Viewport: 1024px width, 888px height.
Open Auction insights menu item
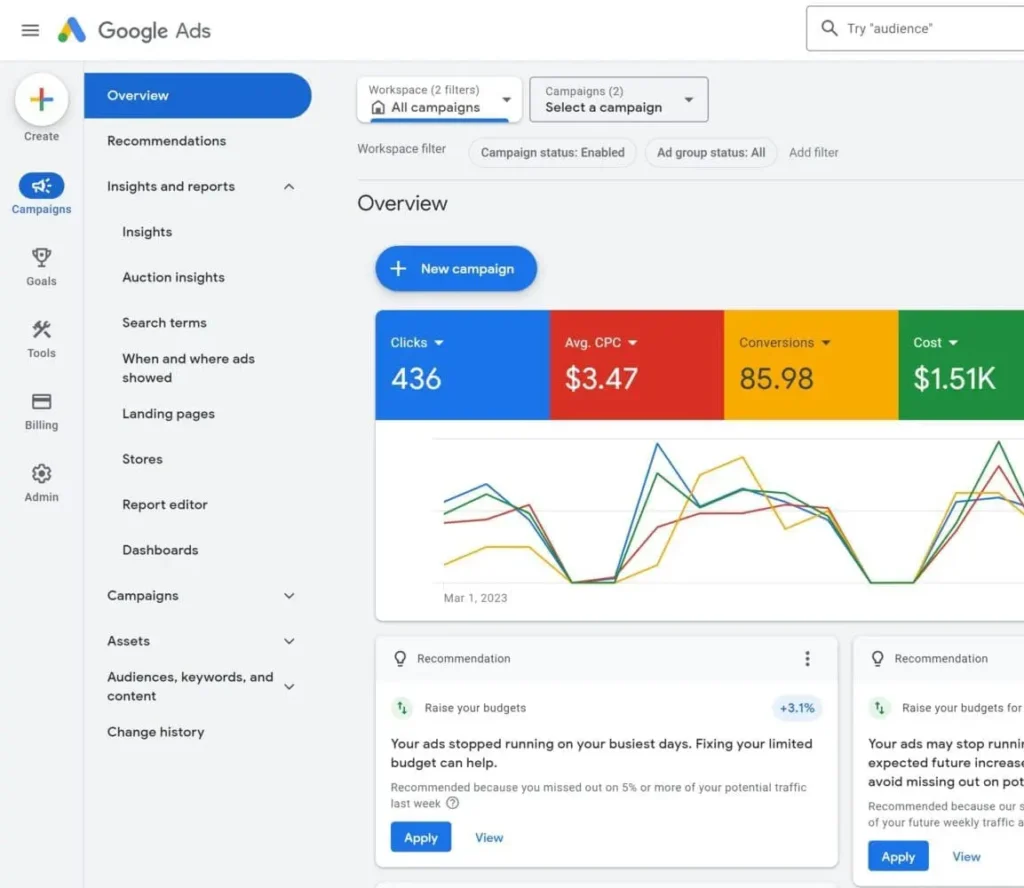173,278
